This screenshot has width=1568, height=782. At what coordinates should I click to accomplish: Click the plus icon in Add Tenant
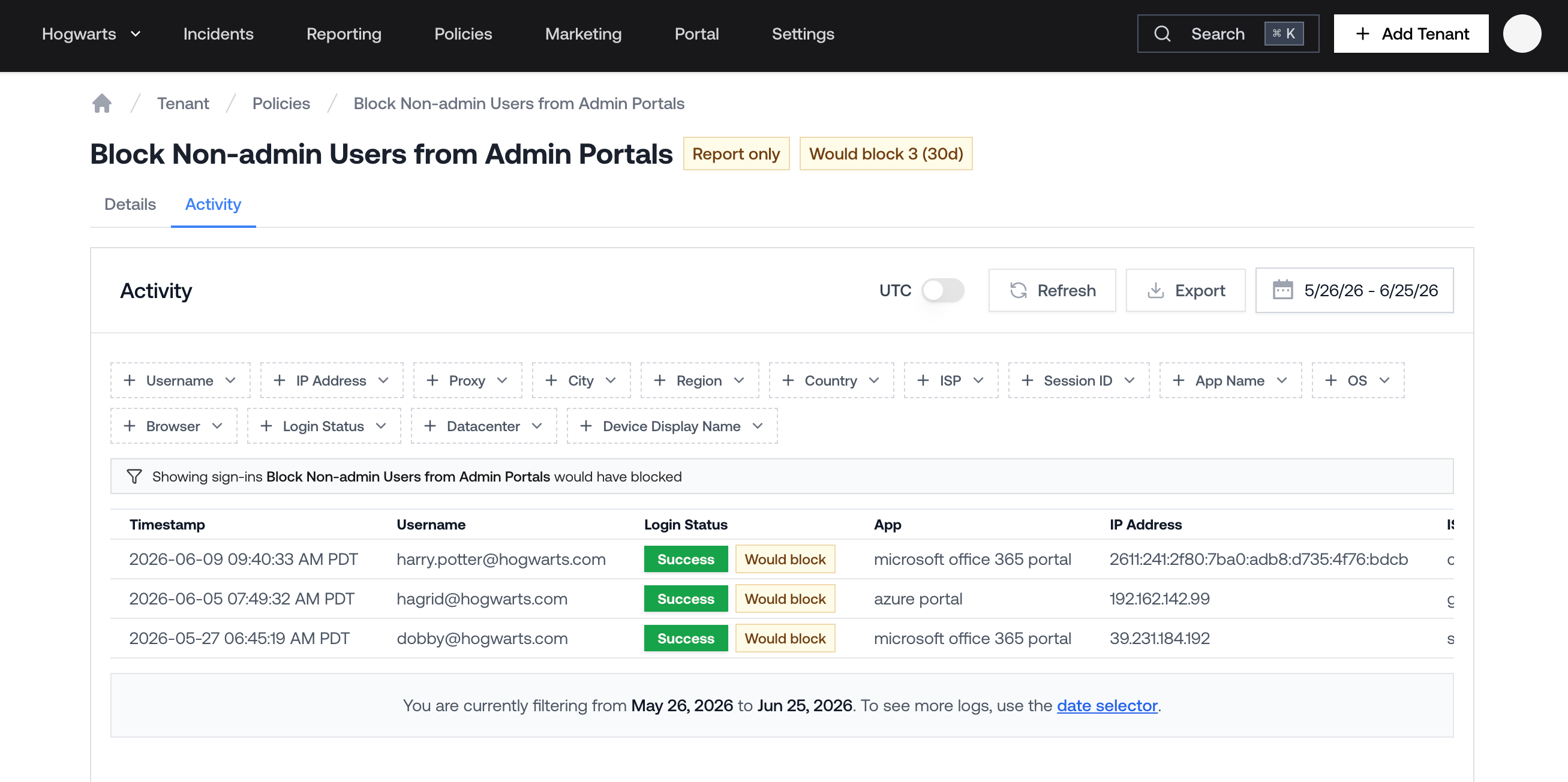click(1362, 34)
